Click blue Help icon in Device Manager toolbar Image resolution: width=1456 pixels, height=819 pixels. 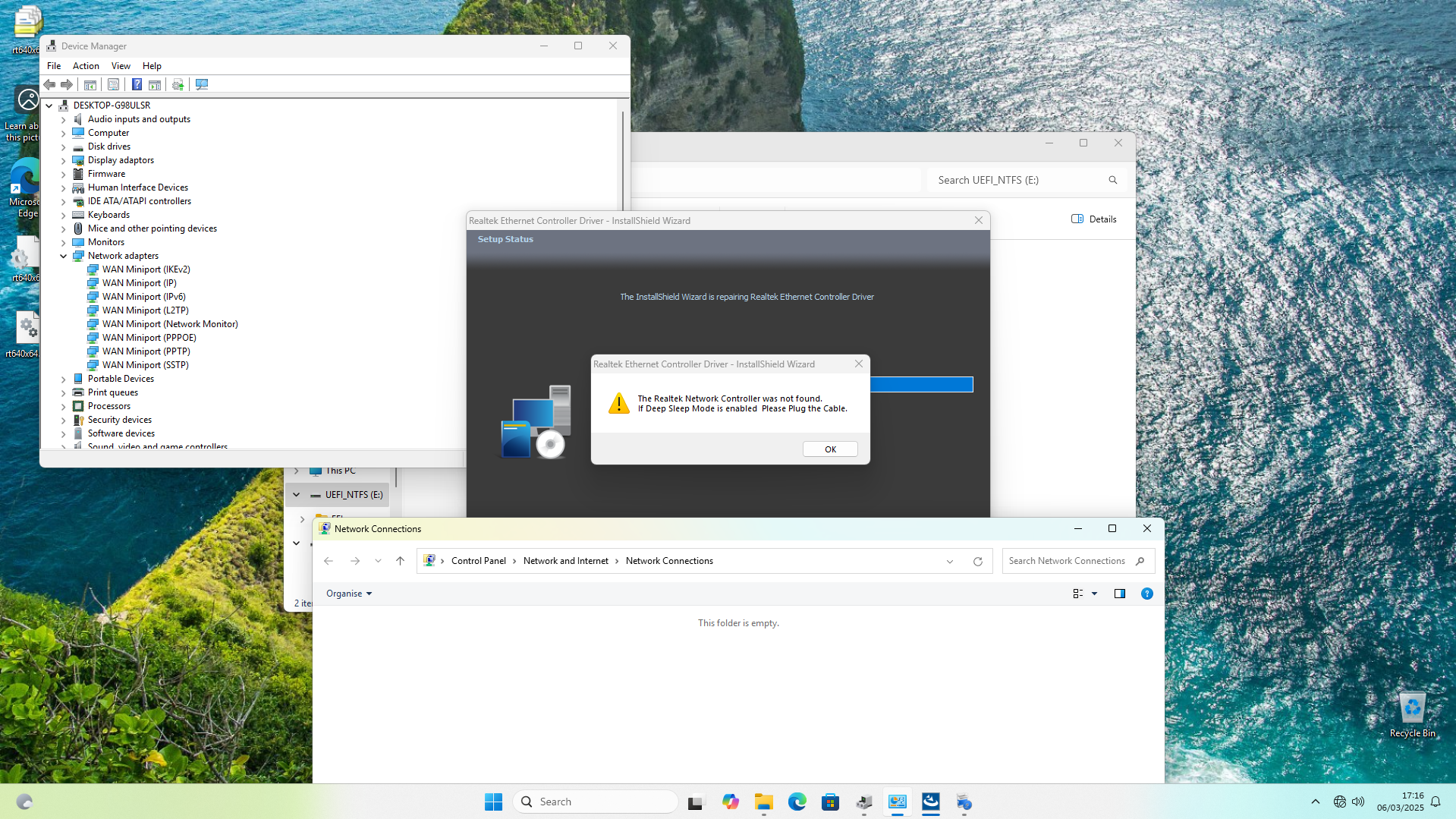[137, 84]
